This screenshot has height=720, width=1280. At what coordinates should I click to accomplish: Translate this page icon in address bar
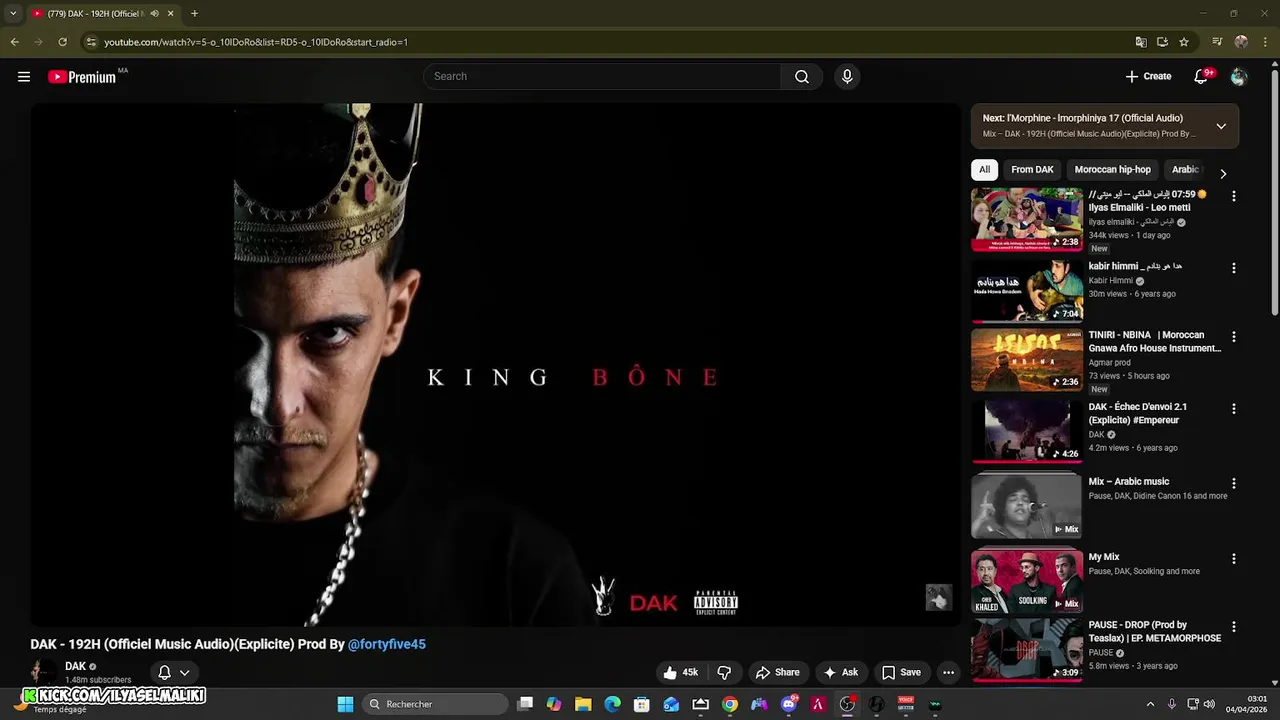[x=1141, y=42]
